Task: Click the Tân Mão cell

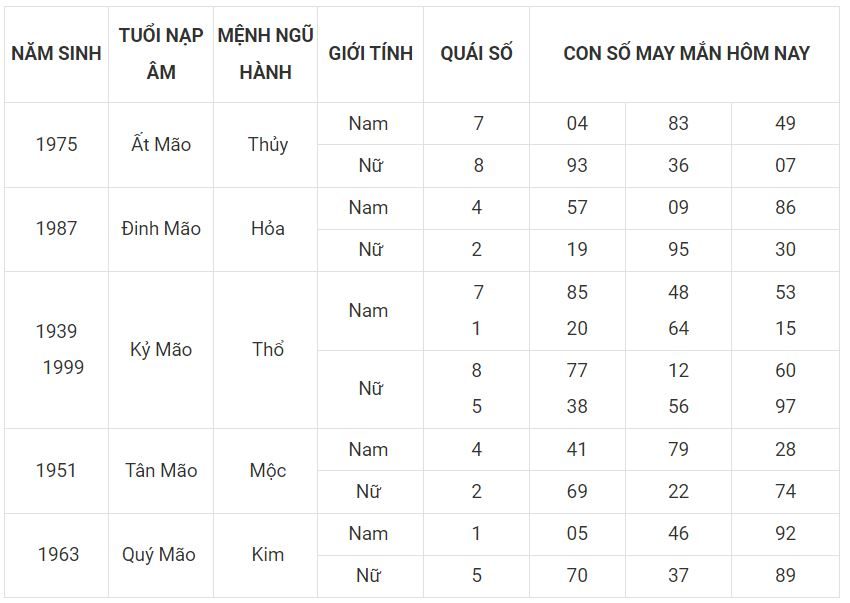Action: coord(161,470)
